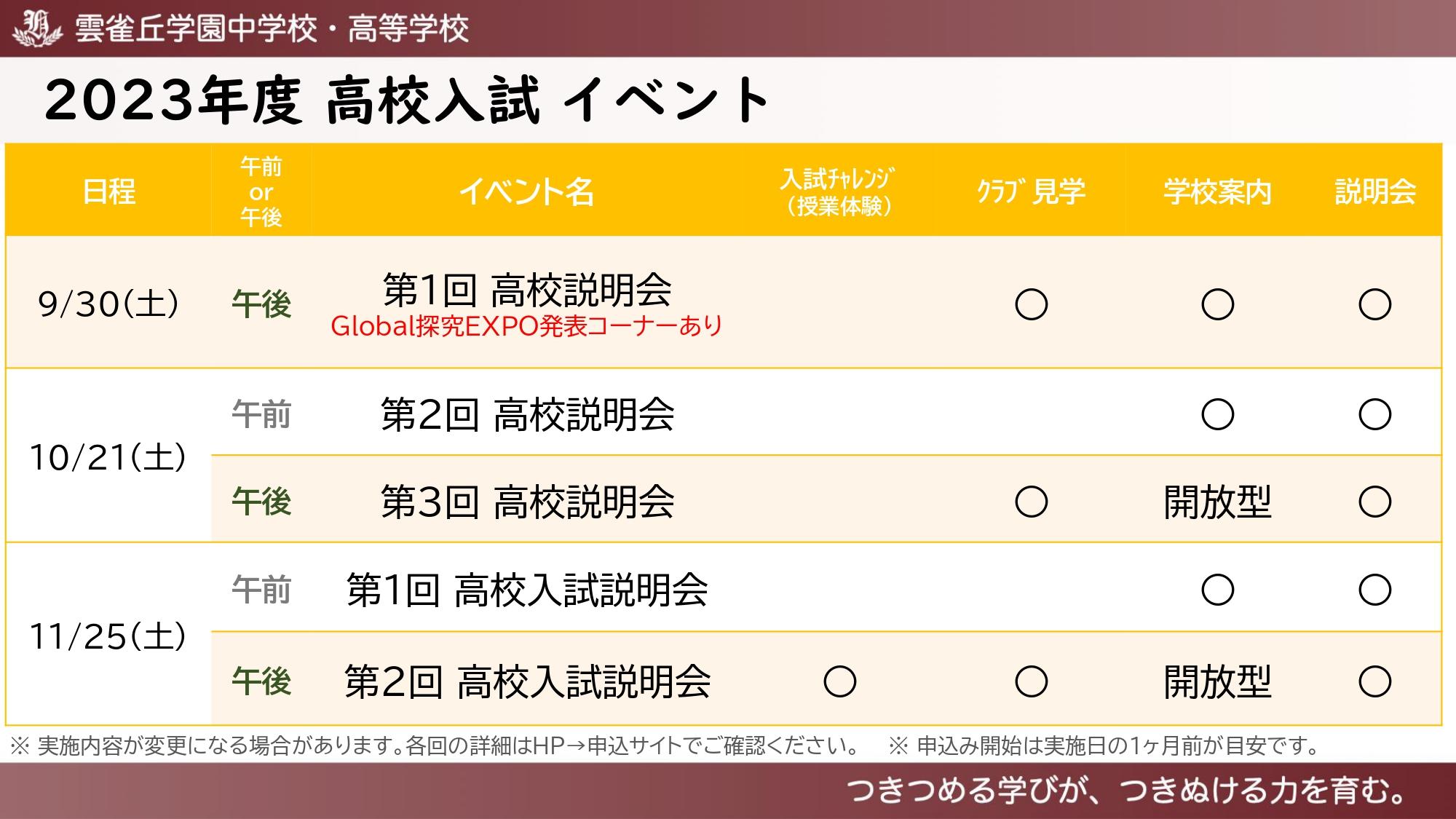Click 開放型 in the 第2回 高校入試説明会 row
This screenshot has width=1456, height=819.
1217,682
